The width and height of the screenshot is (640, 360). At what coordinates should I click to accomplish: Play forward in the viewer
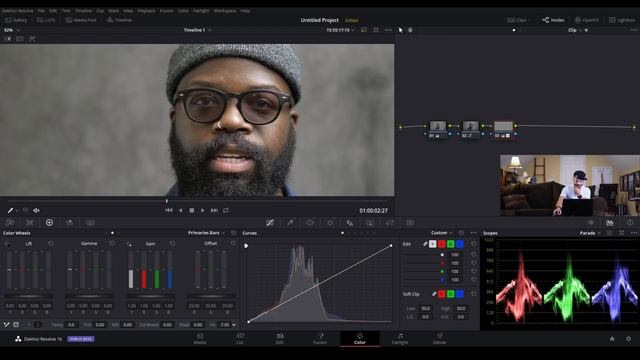click(203, 211)
